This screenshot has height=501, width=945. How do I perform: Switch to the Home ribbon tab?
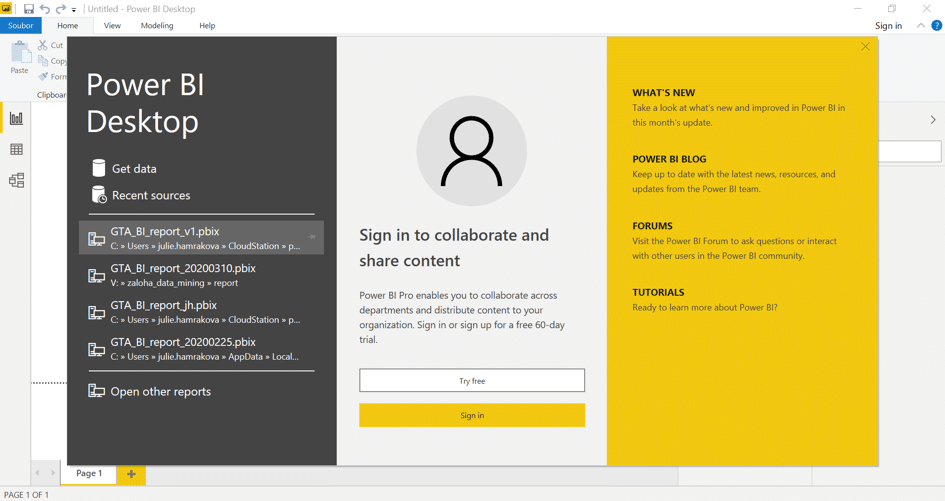(x=68, y=25)
